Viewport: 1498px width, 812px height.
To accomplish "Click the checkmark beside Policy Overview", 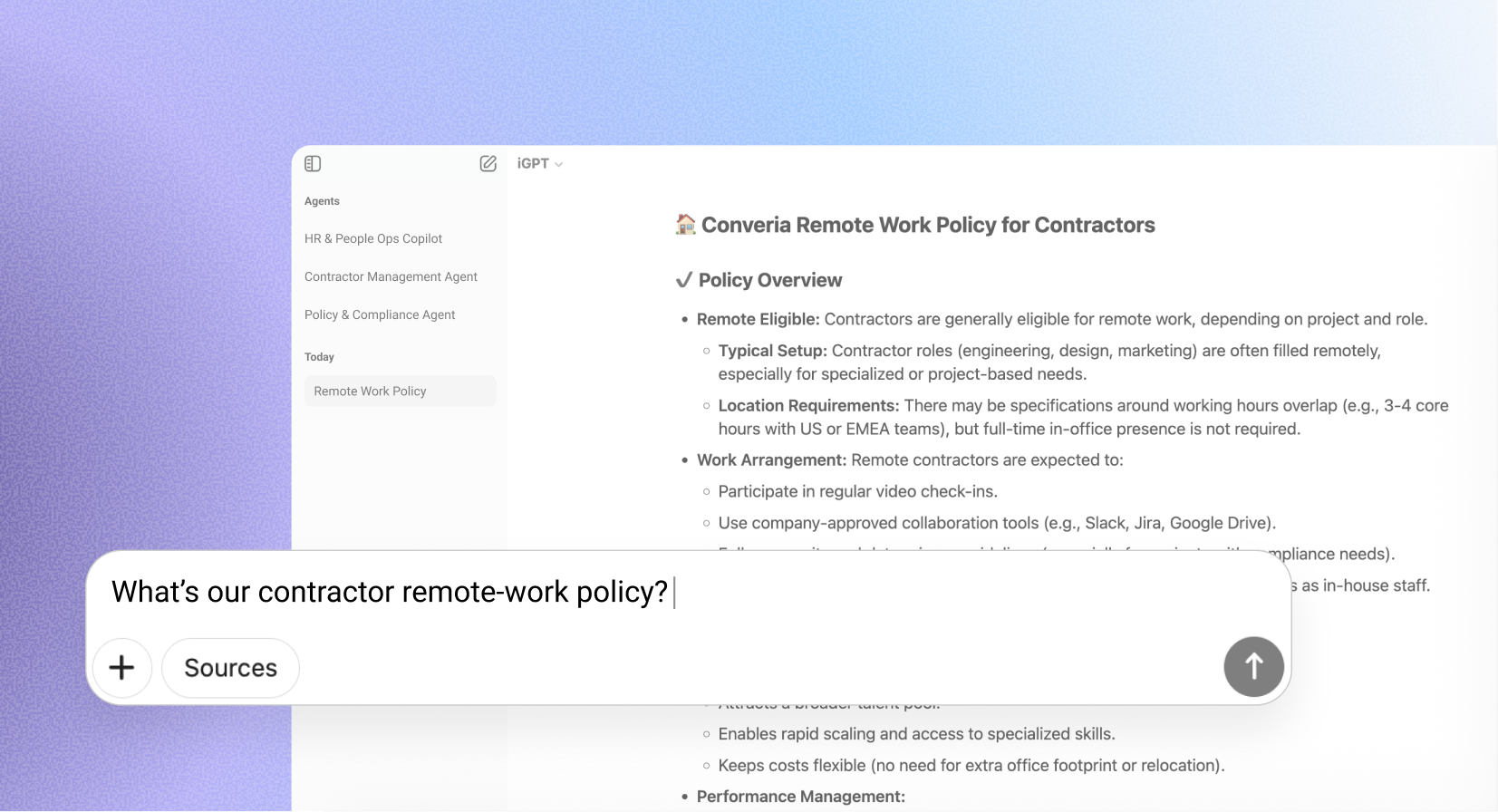I will pyautogui.click(x=684, y=280).
